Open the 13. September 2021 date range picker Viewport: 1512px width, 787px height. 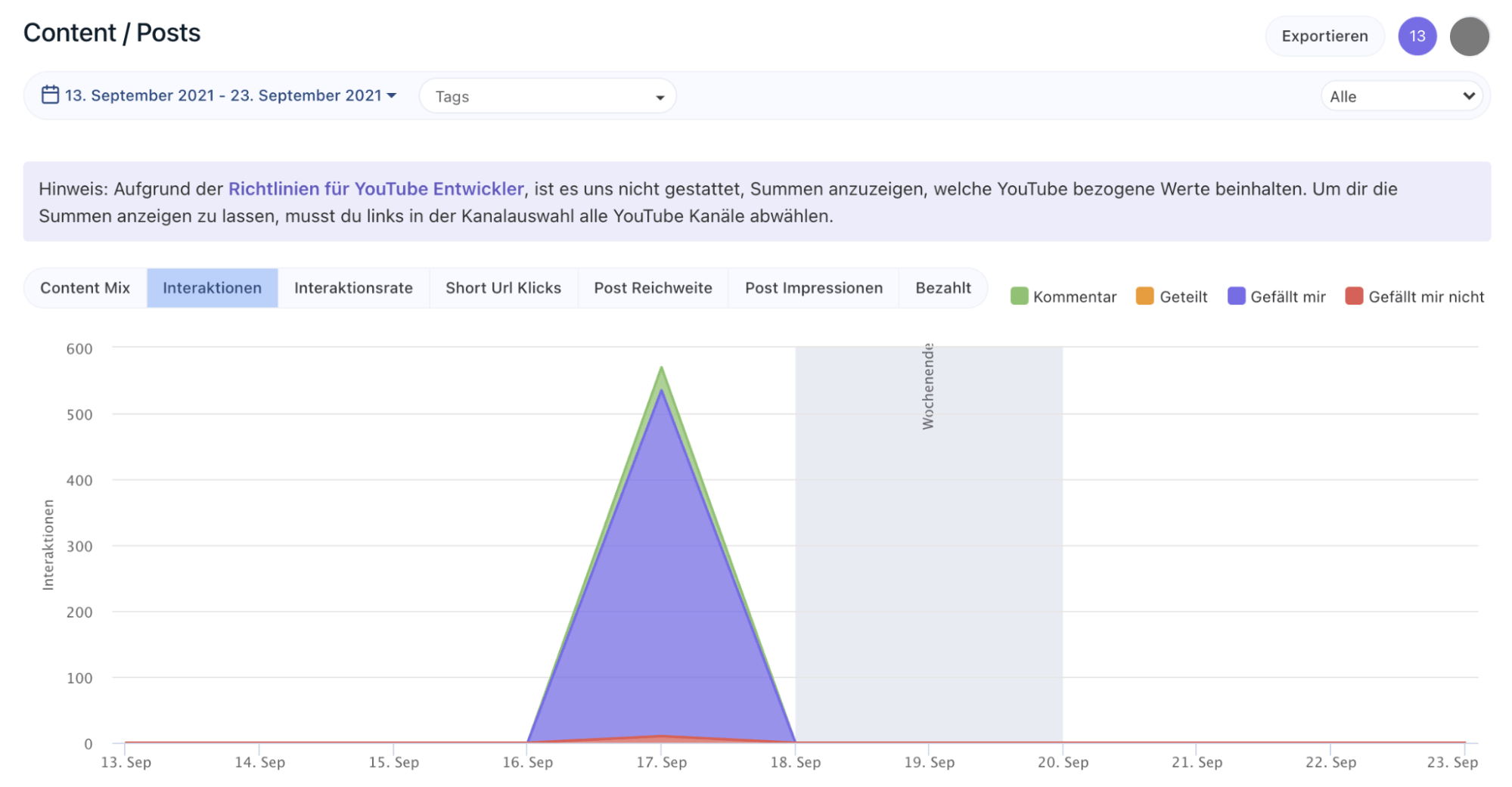219,95
